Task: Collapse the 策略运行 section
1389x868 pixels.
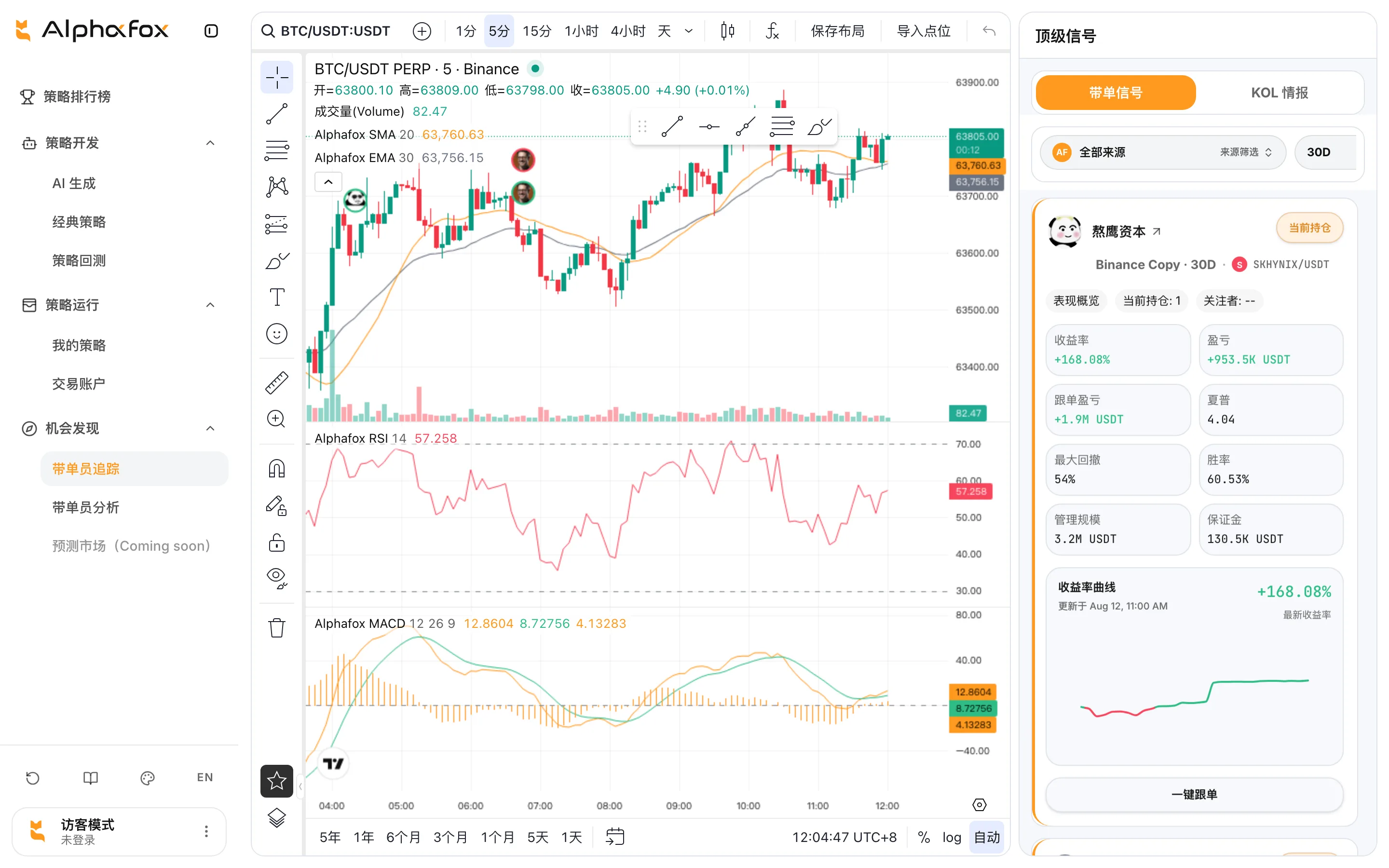Action: coord(210,305)
